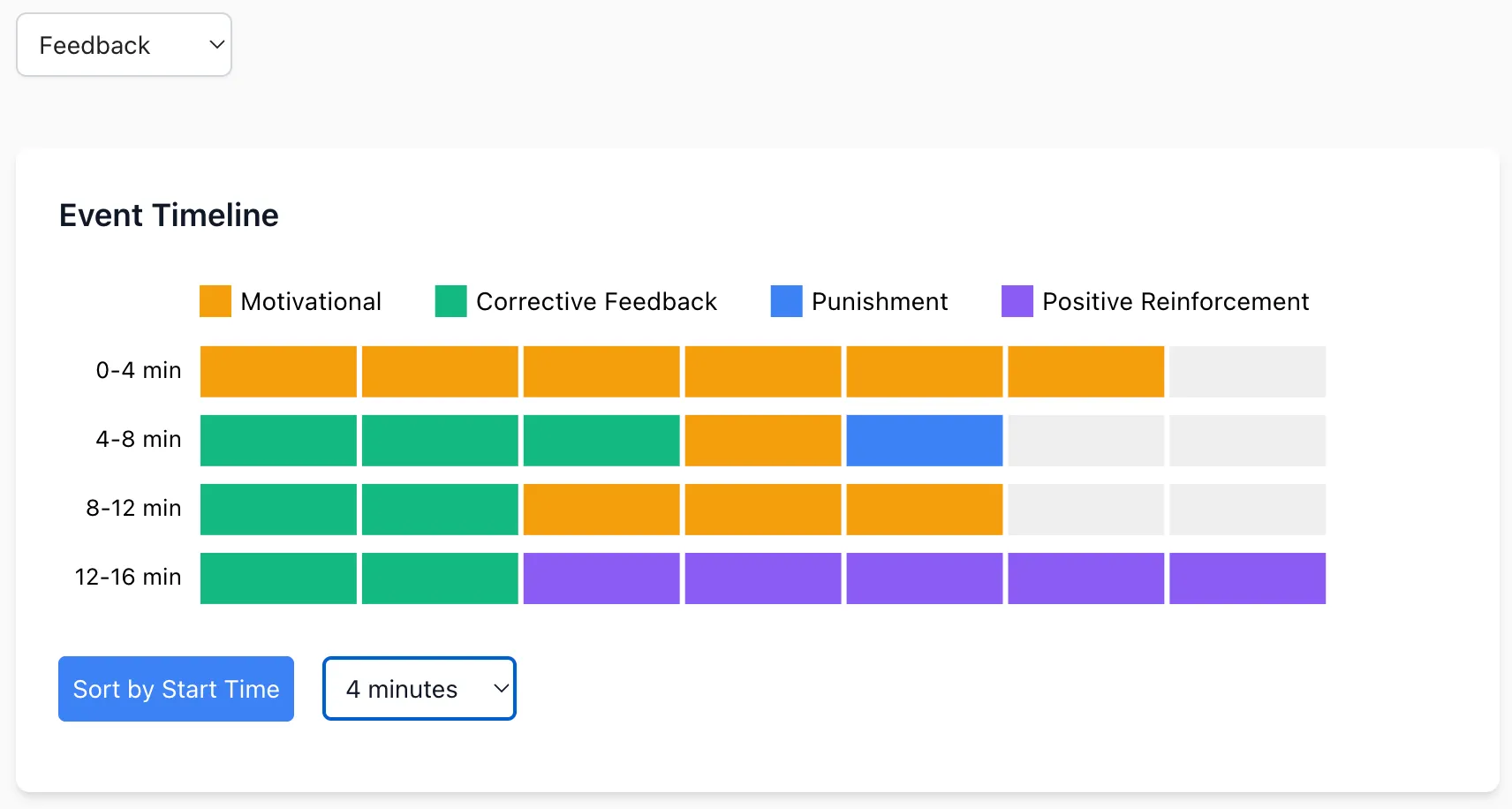1512x809 pixels.
Task: Click first green block in 8-12 min row
Action: point(278,510)
